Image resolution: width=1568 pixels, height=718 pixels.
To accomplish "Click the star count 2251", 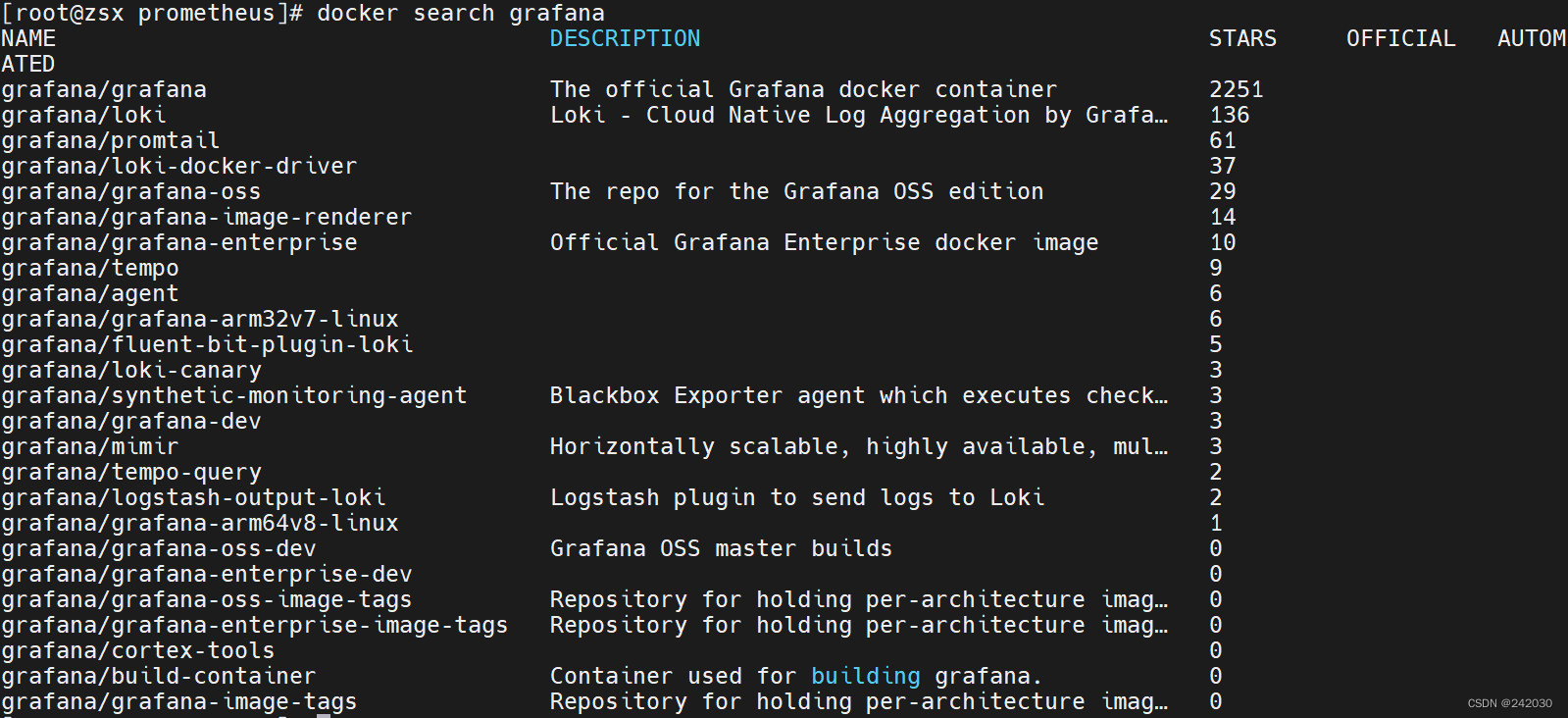I will pos(1237,90).
